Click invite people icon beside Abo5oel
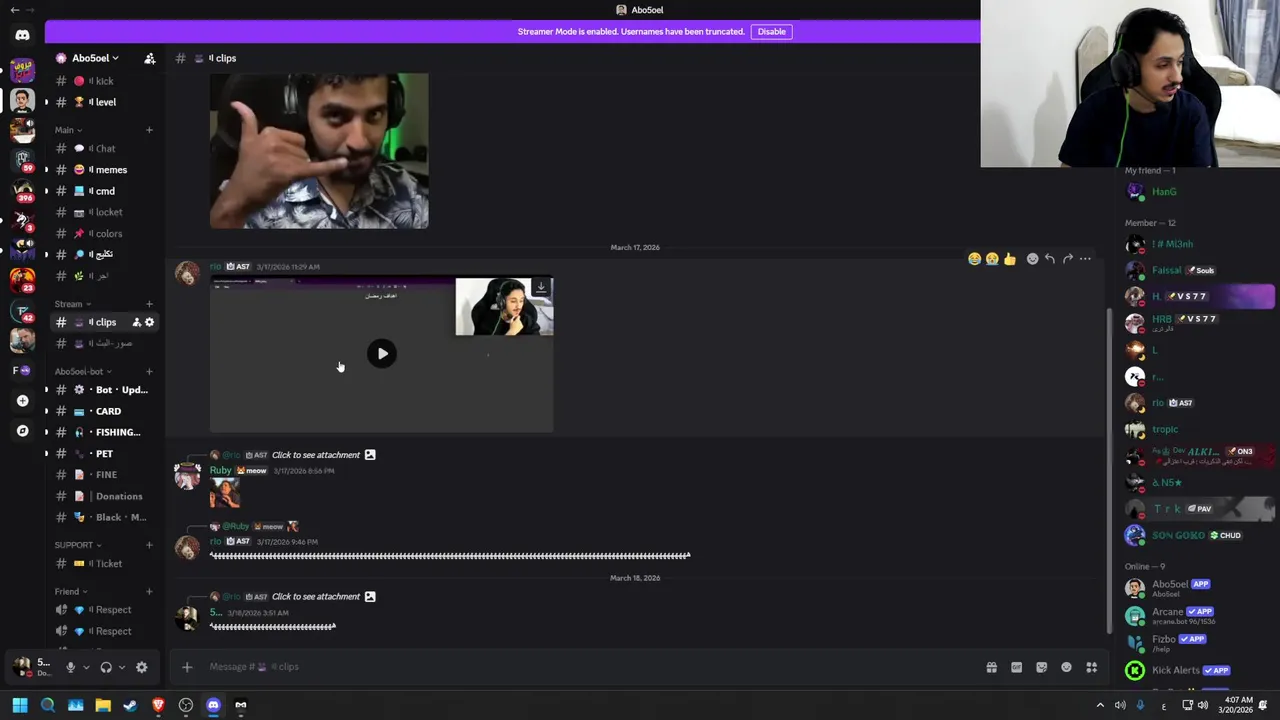Image resolution: width=1280 pixels, height=720 pixels. click(150, 58)
